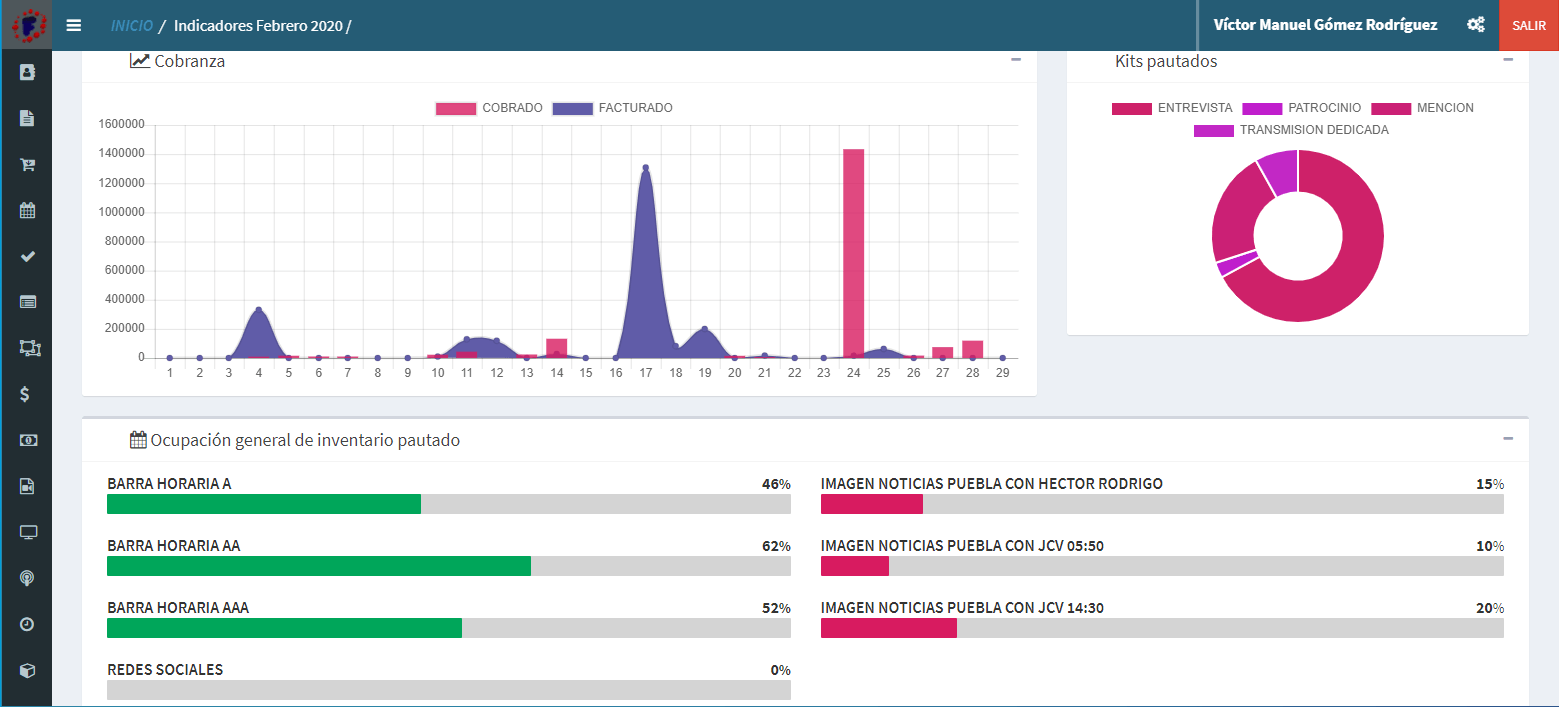Open Víctor Manuel Gómez Rodríguez user profile

(x=1325, y=25)
